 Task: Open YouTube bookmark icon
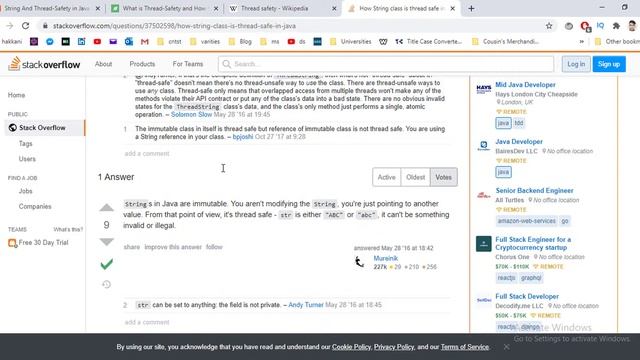pyautogui.click(x=97, y=42)
